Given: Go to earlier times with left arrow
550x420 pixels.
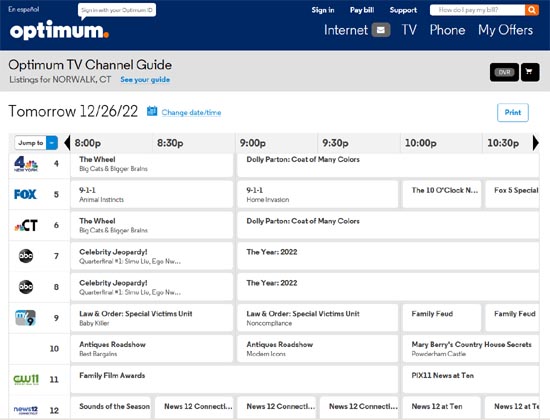Looking at the screenshot, I should click(x=67, y=143).
